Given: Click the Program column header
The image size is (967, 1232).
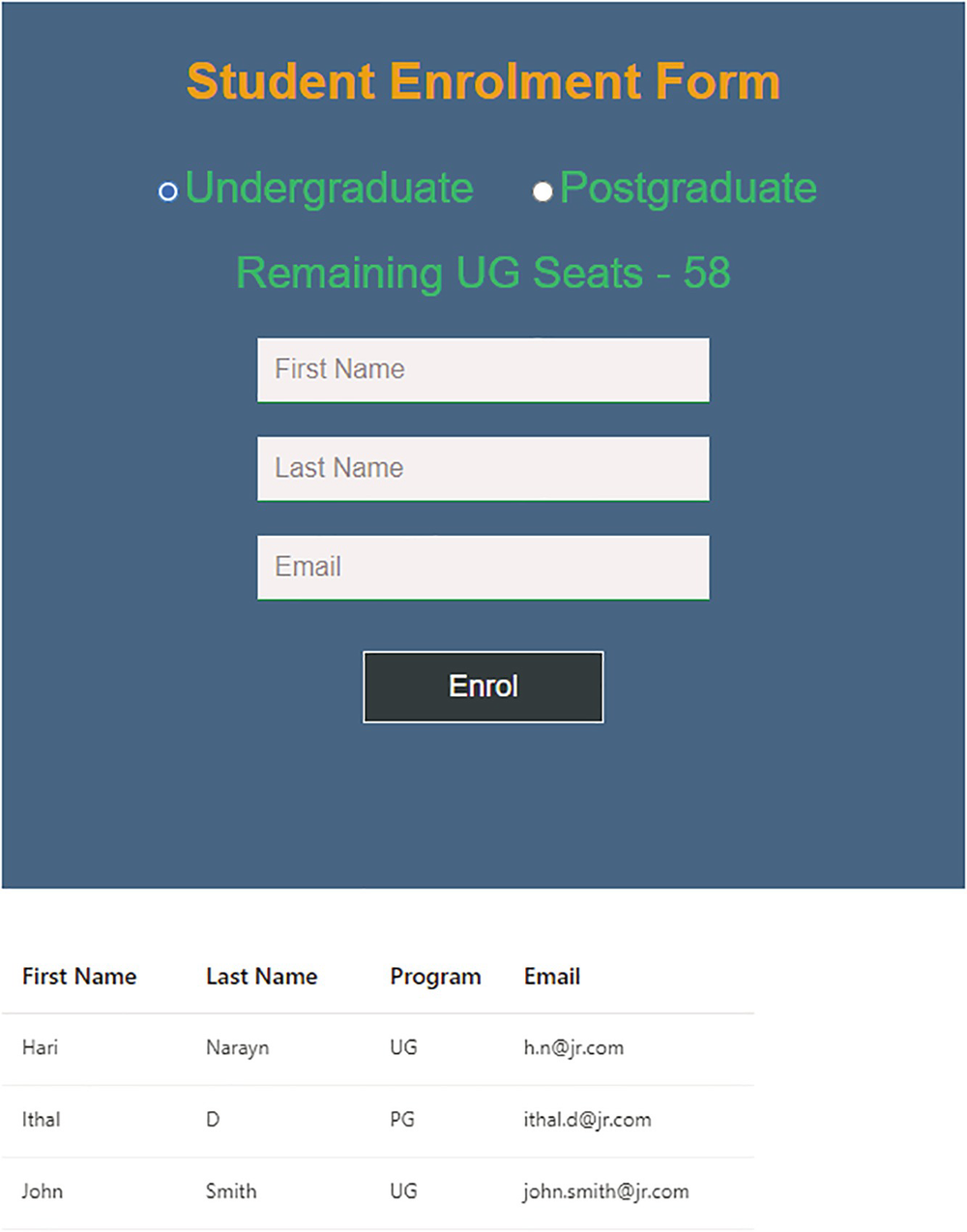Looking at the screenshot, I should point(435,977).
